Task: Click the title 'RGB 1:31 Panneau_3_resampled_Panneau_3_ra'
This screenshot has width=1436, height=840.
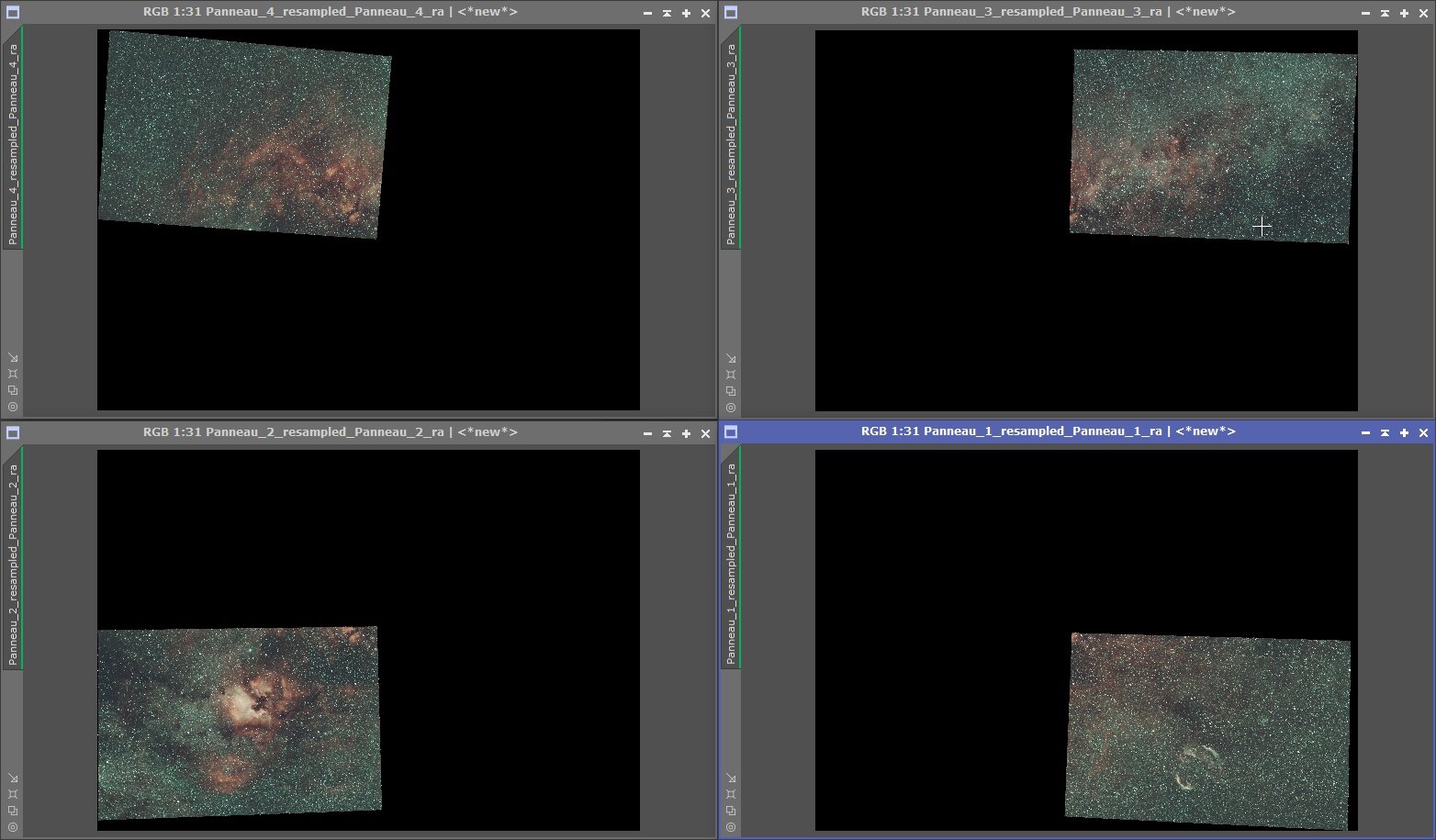Action: point(1012,12)
